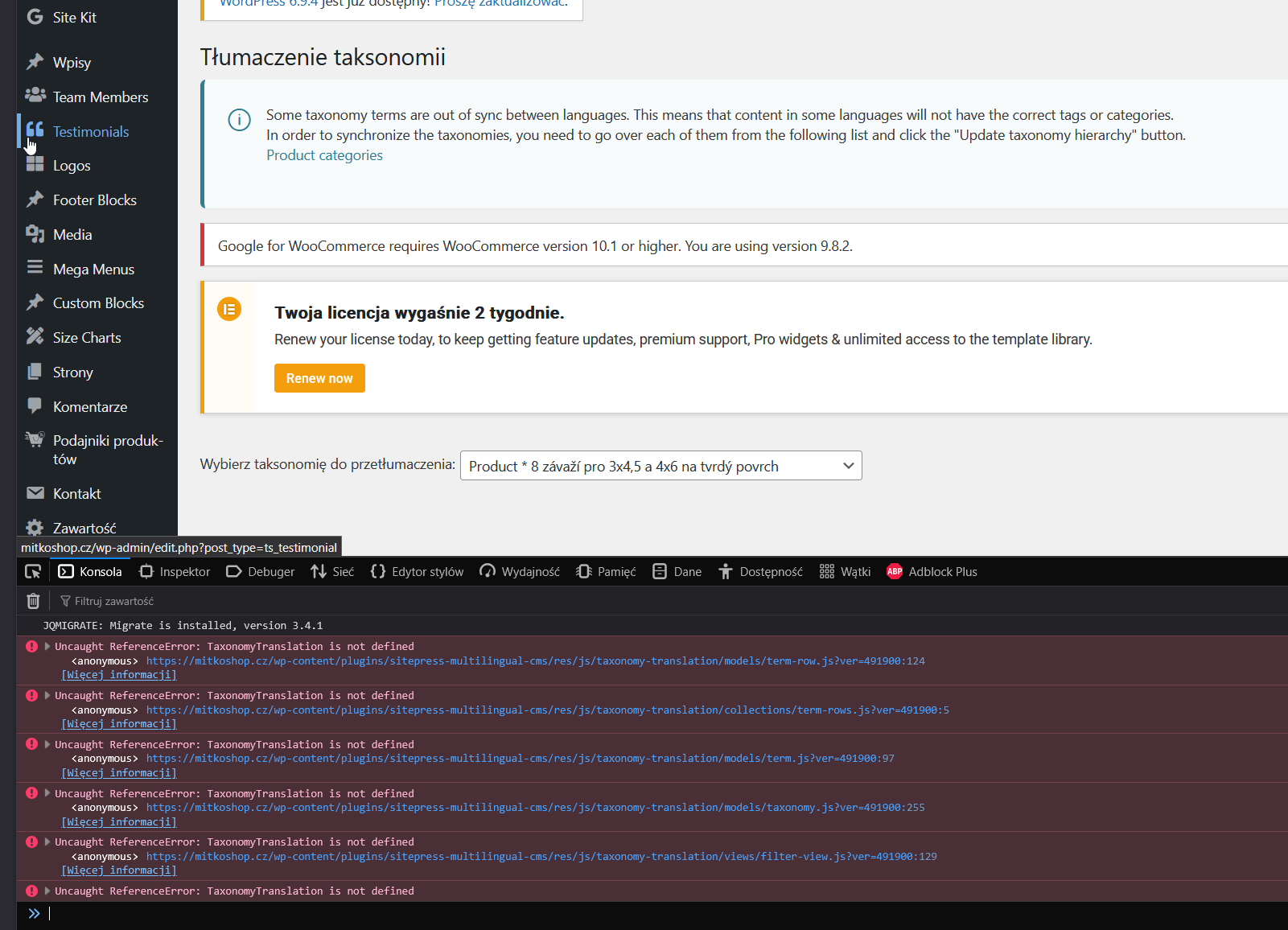Click the JQMIGRATE console log message
Image resolution: width=1288 pixels, height=930 pixels.
coord(183,625)
